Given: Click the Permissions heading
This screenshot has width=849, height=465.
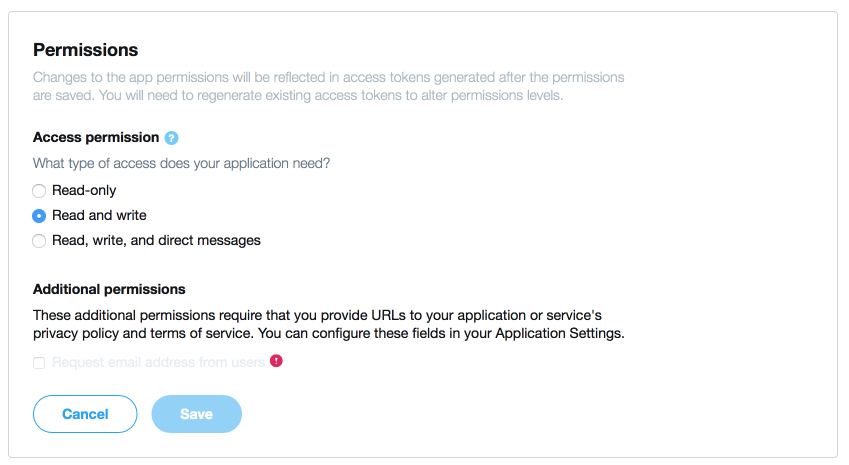Looking at the screenshot, I should [x=86, y=50].
